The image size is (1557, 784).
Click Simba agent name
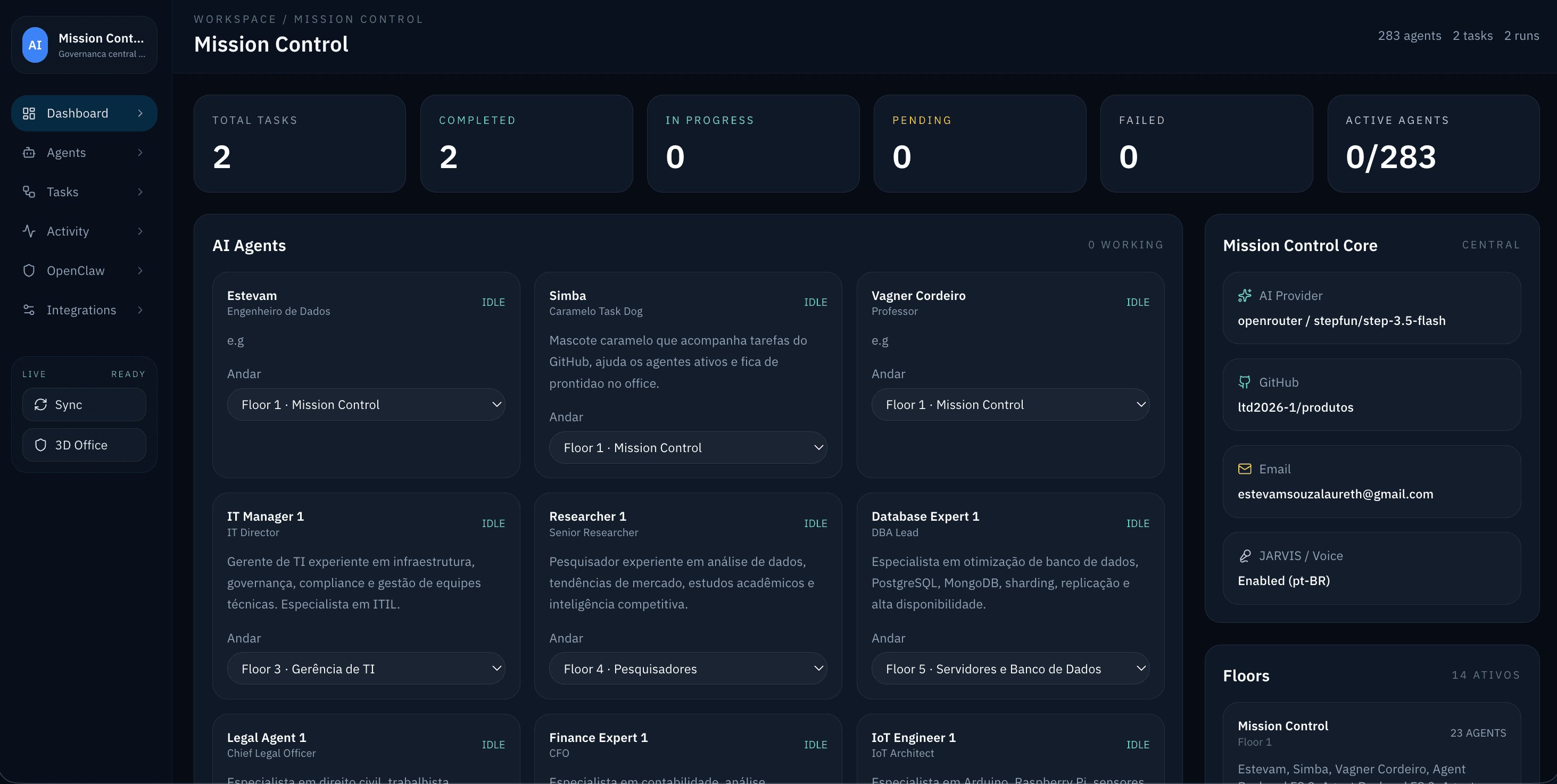pos(568,295)
